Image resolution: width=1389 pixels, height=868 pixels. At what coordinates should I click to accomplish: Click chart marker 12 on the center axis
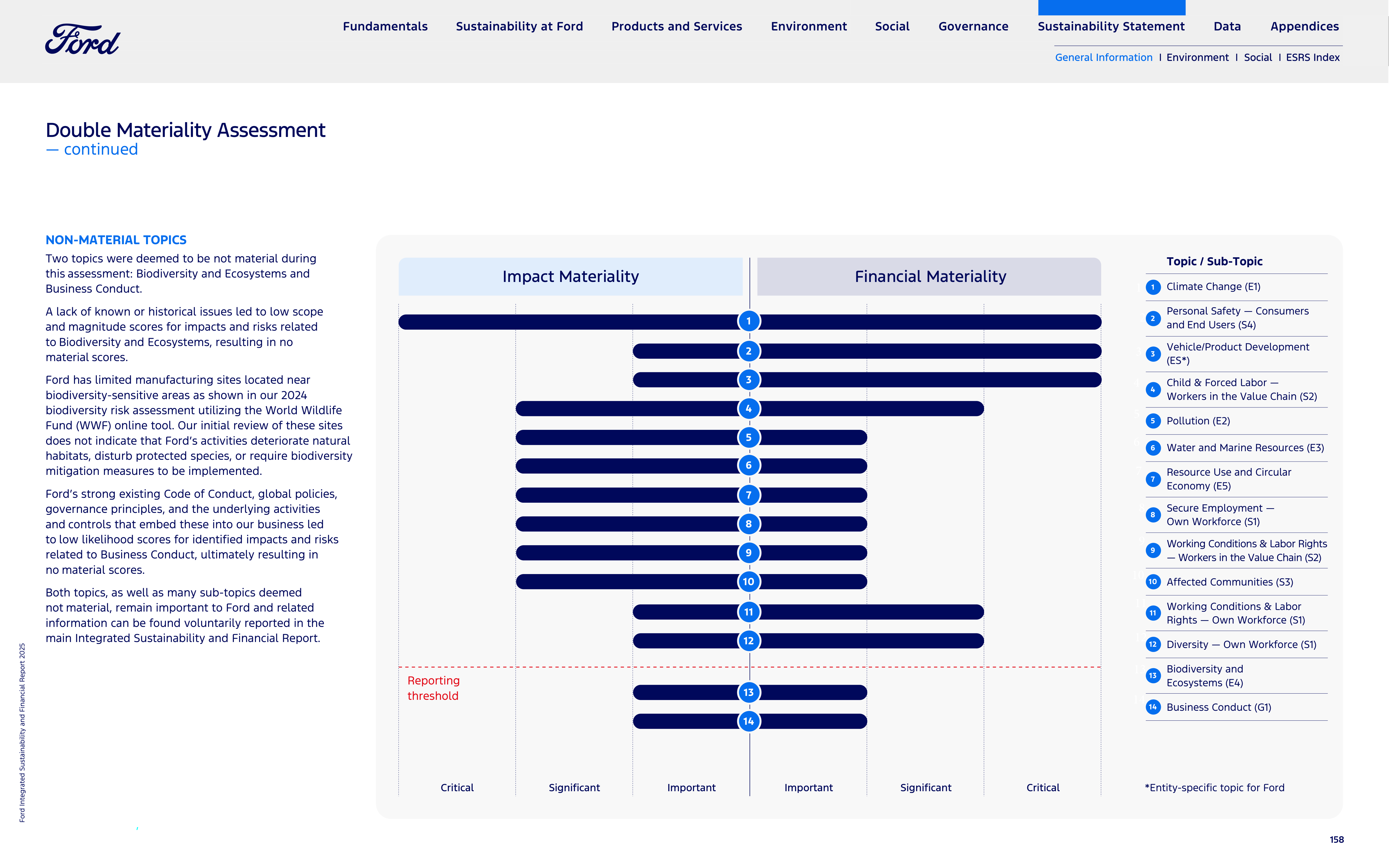click(x=749, y=641)
